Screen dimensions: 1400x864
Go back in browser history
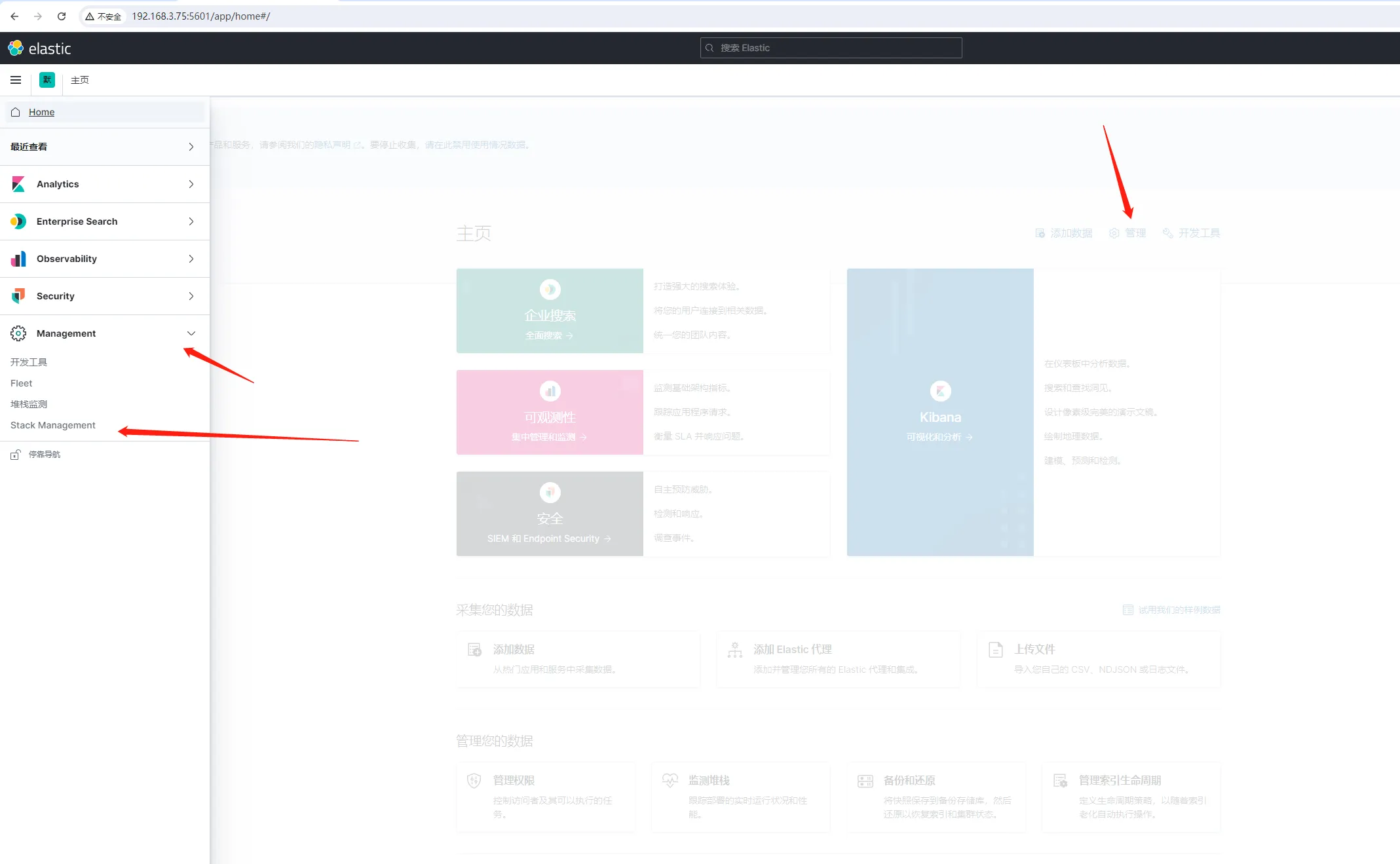tap(14, 16)
